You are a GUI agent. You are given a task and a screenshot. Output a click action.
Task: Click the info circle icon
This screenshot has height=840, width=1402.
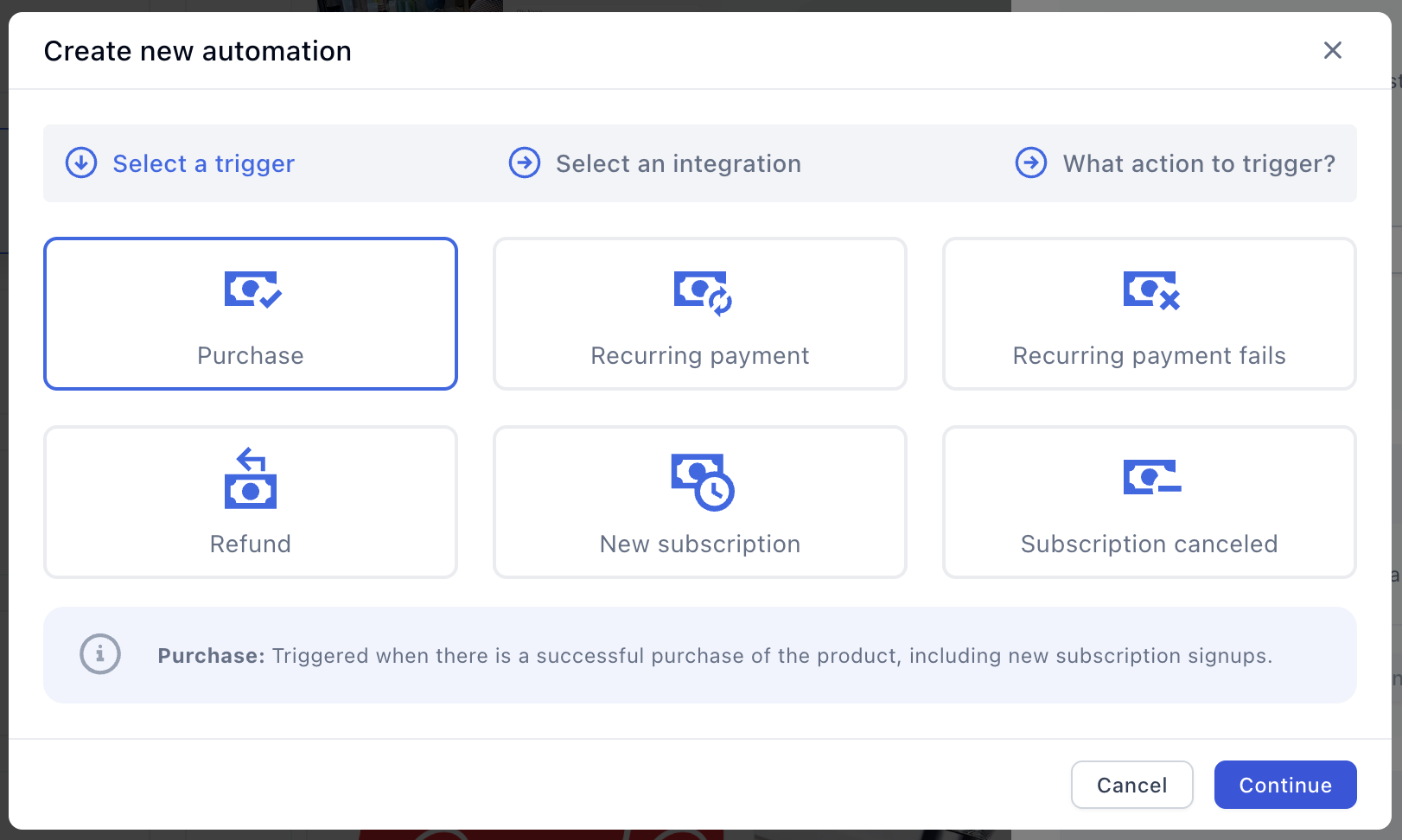pyautogui.click(x=100, y=654)
